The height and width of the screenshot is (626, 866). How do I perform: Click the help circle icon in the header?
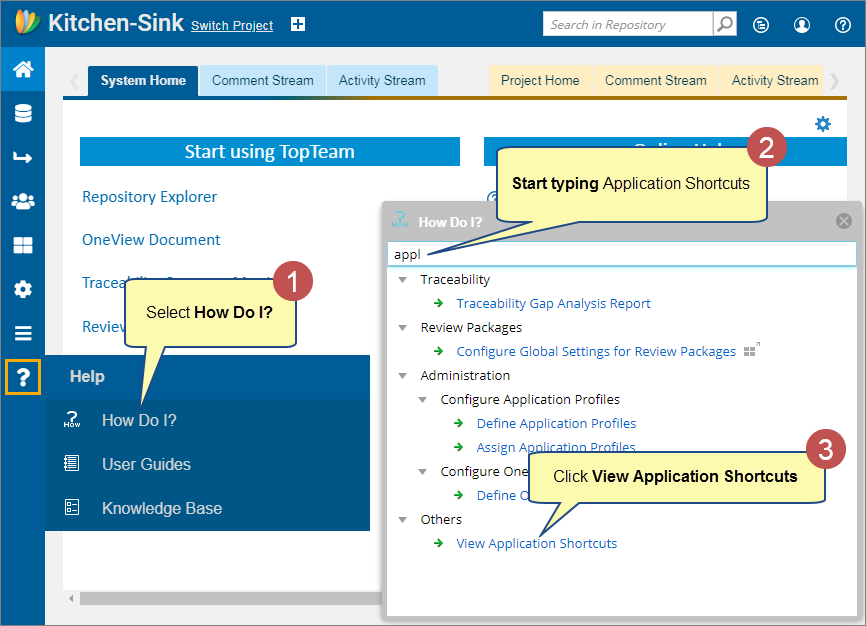[842, 25]
